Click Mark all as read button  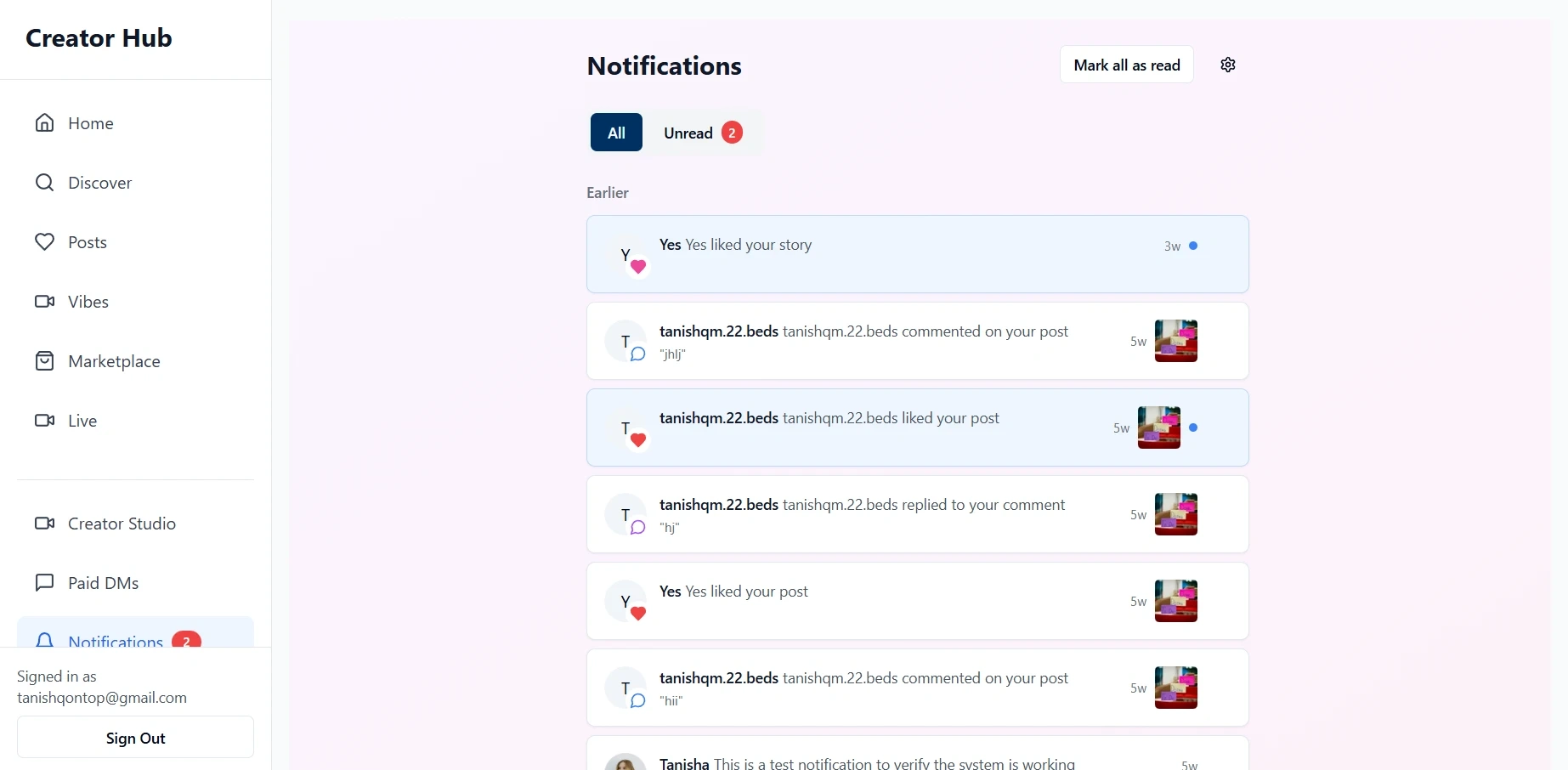(x=1127, y=65)
